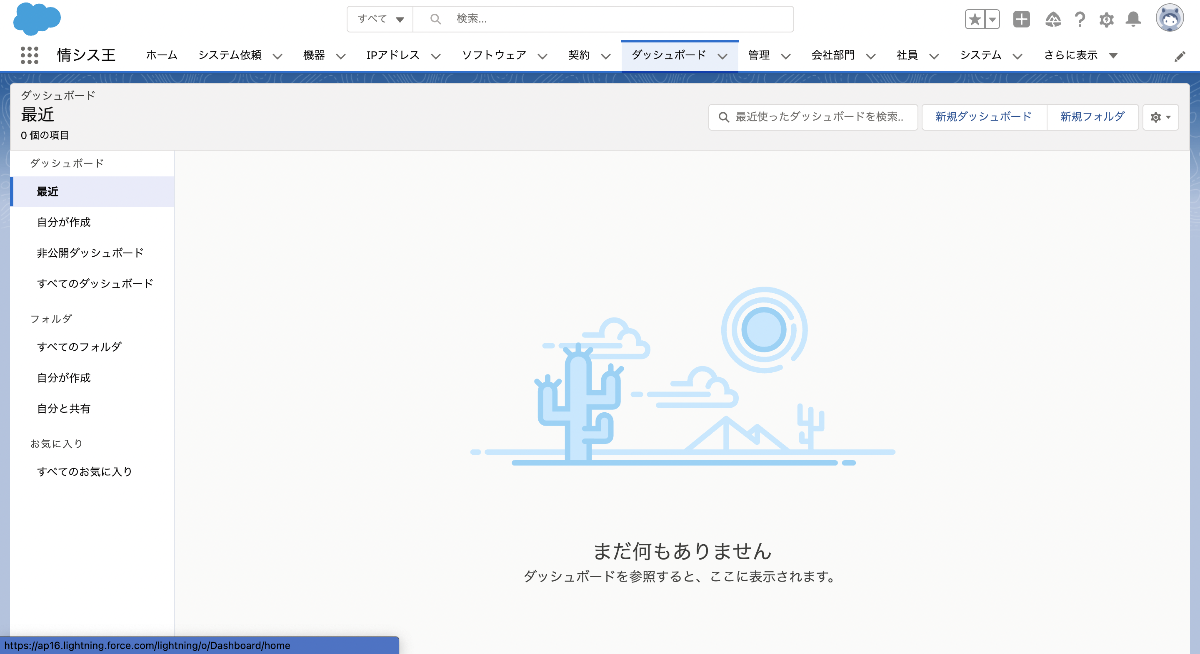Select すべてのフォルダ in the sidebar
The width and height of the screenshot is (1200, 654).
point(92,347)
